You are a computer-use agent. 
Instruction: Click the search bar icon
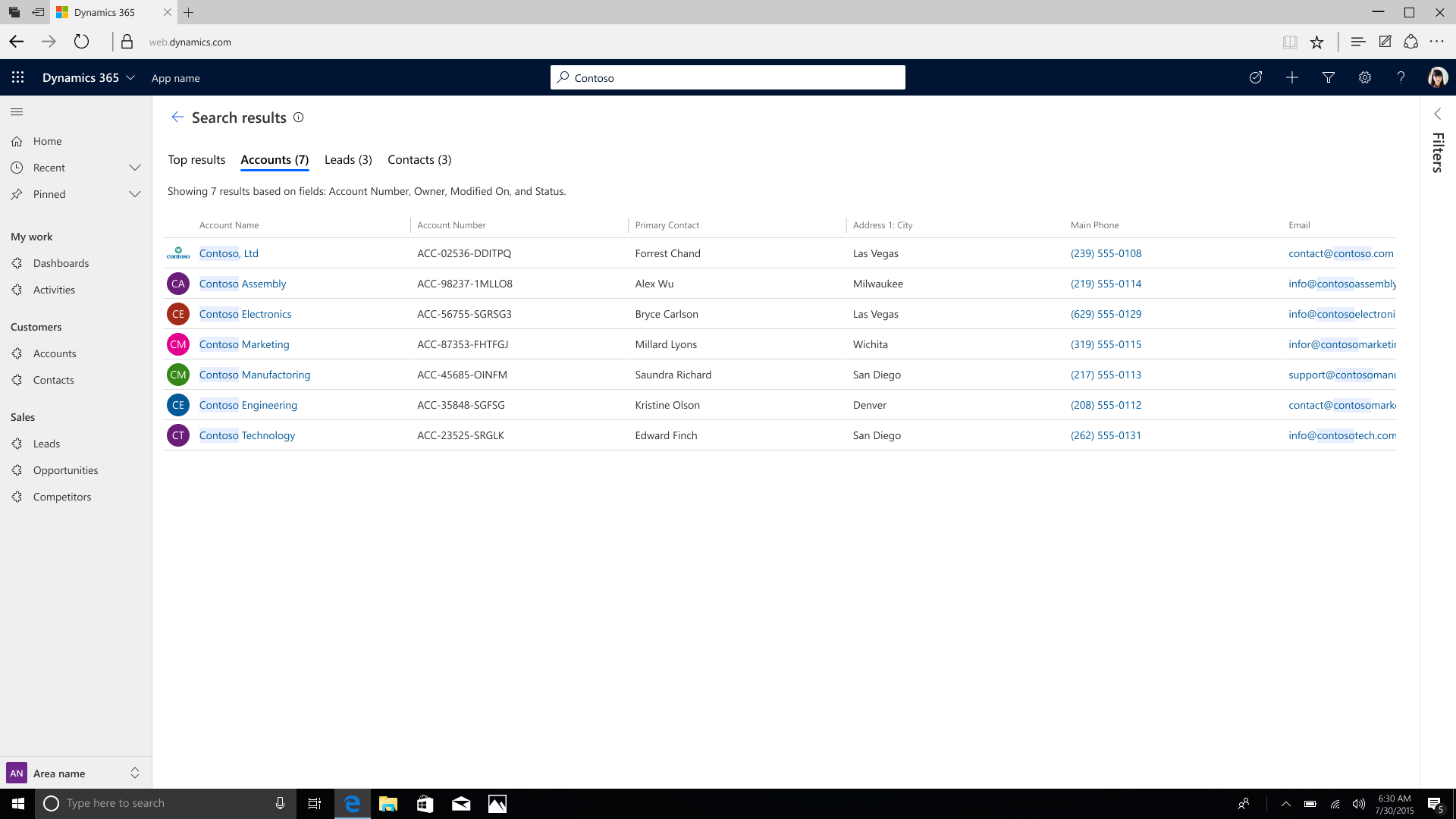click(x=565, y=77)
